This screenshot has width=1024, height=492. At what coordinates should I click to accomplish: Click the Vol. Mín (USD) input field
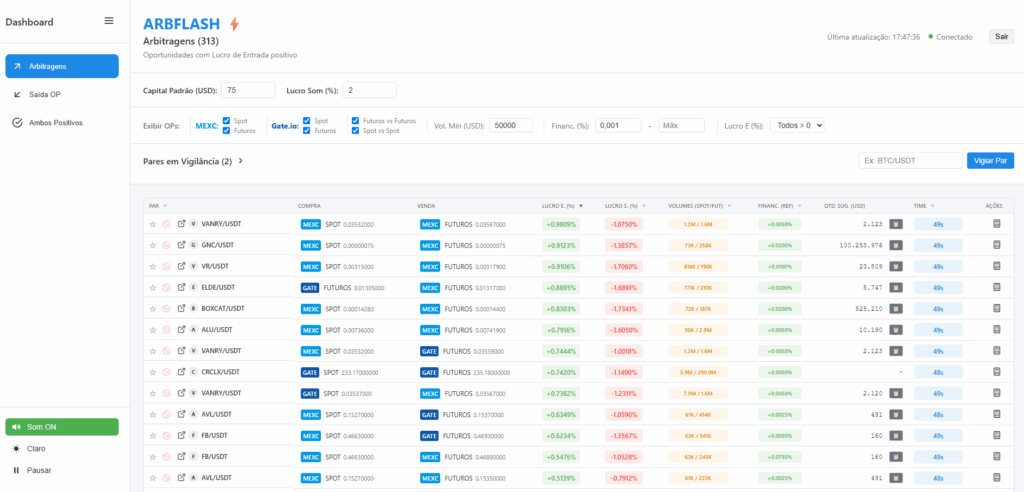click(517, 125)
